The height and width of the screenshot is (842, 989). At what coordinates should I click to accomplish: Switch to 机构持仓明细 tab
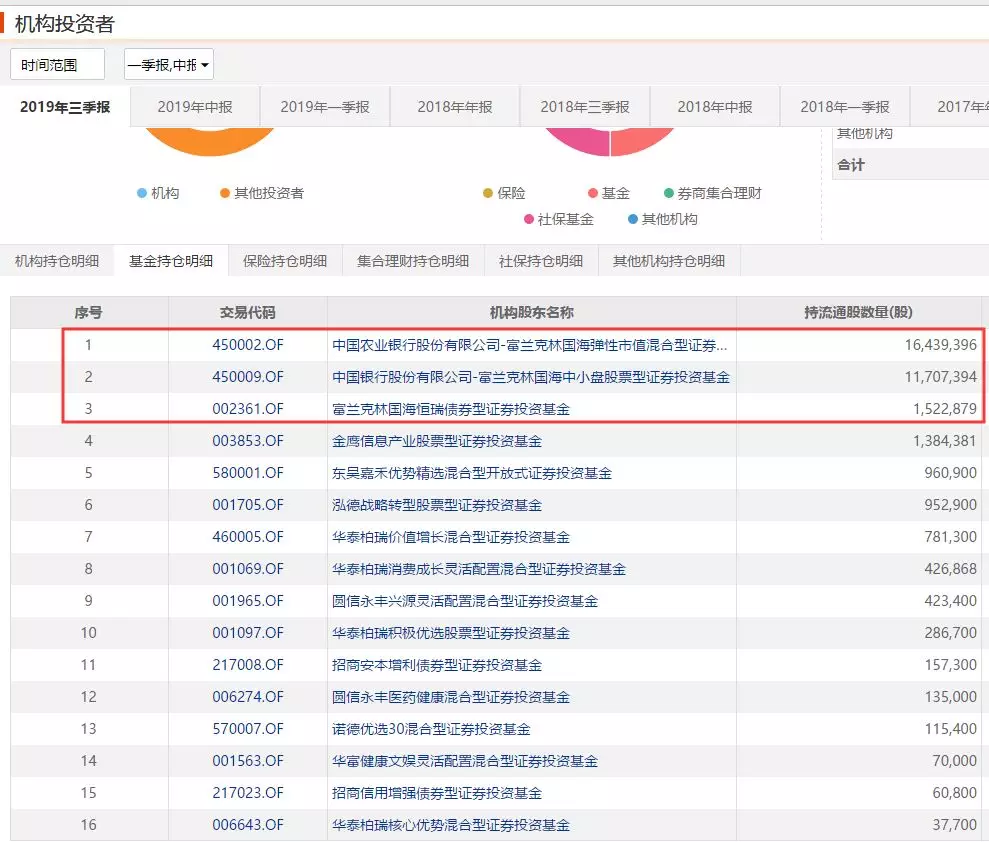pos(57,261)
